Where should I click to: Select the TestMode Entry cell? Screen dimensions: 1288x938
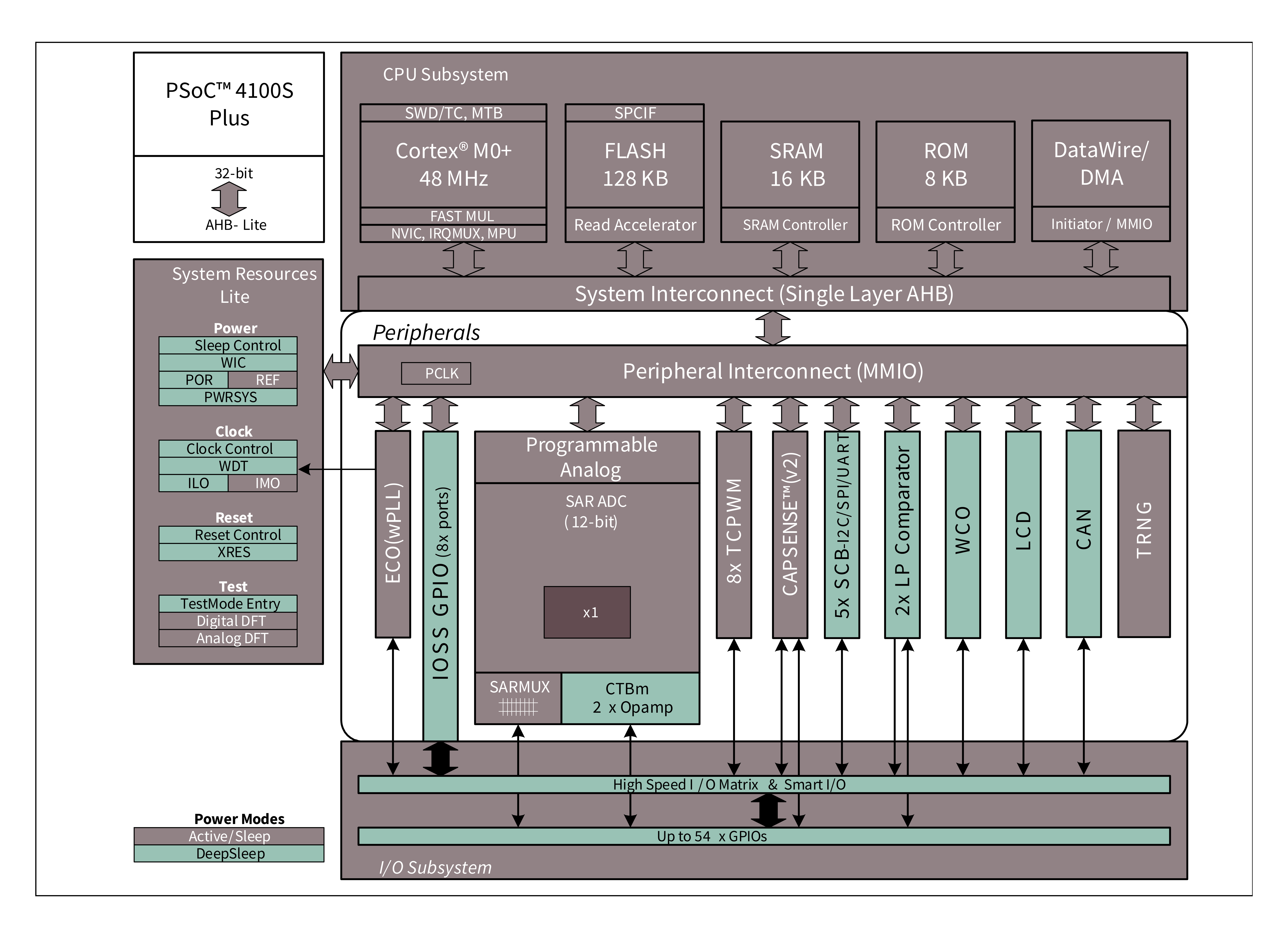228,604
